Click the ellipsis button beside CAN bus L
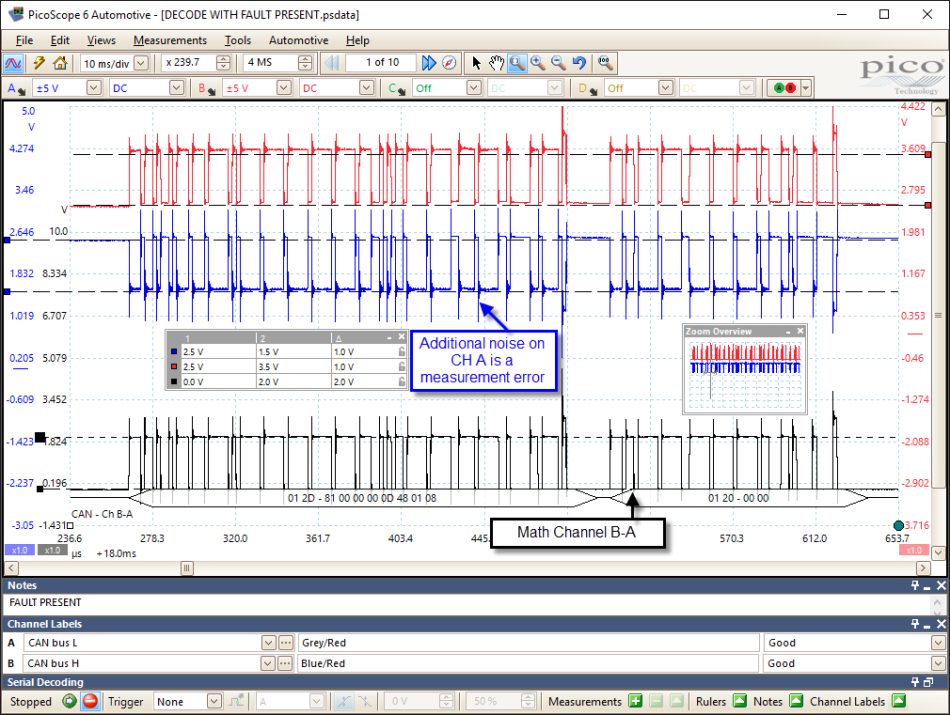Screen dimensions: 950x715 coord(285,643)
